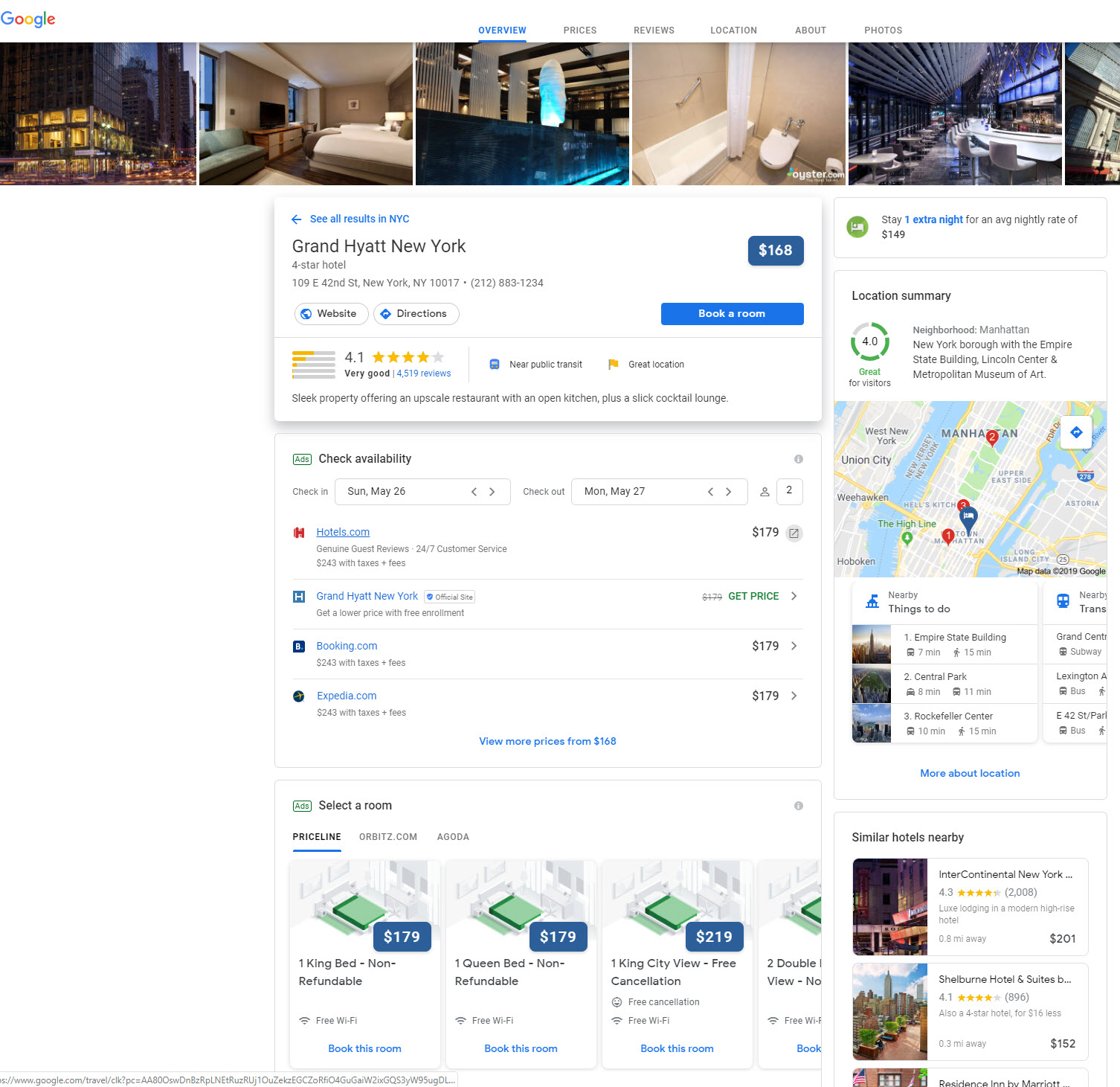Click the GET PRICE link
Viewport: 1120px width, 1087px height.
753,597
